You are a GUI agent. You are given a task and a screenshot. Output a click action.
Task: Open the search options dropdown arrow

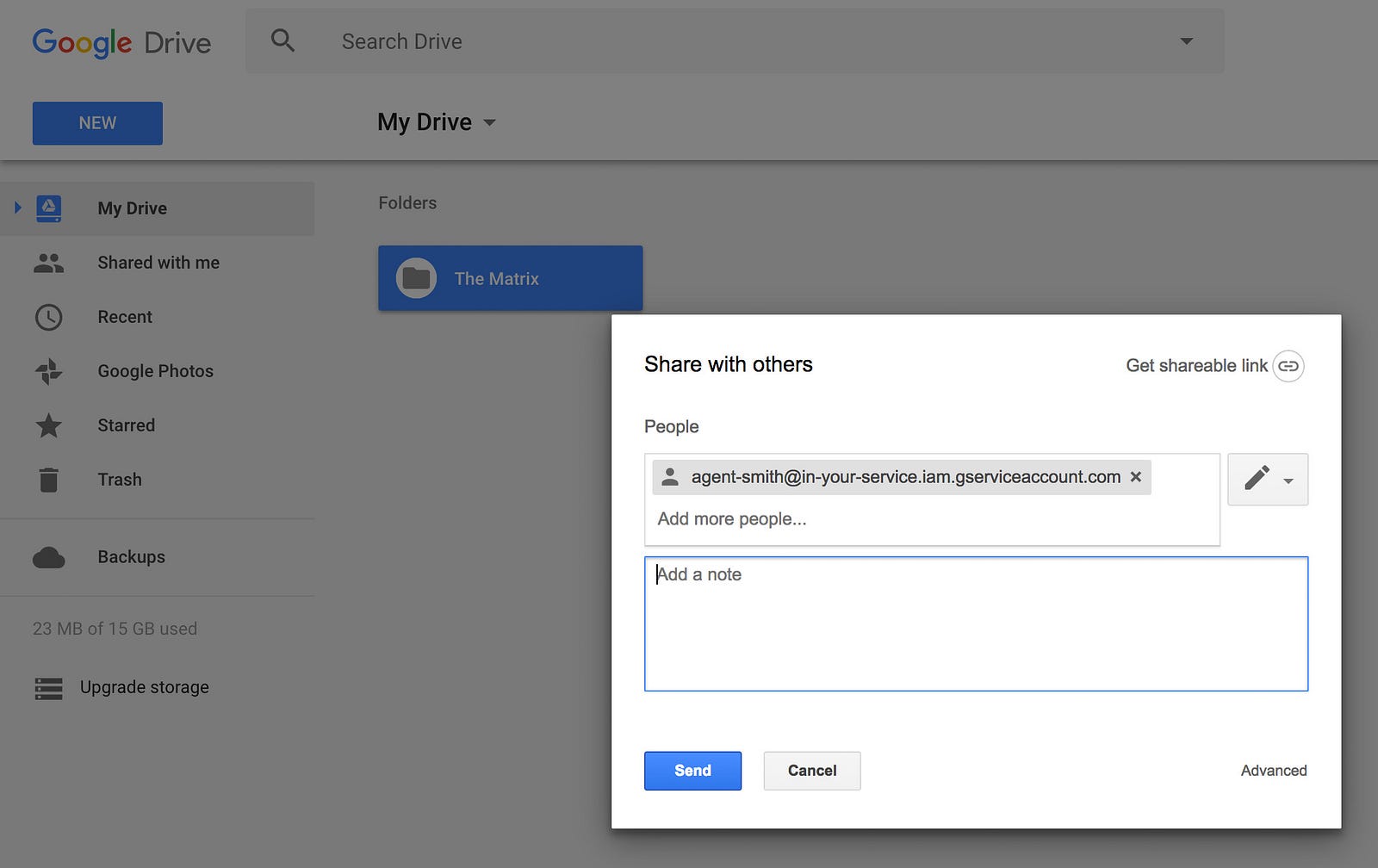(1186, 41)
